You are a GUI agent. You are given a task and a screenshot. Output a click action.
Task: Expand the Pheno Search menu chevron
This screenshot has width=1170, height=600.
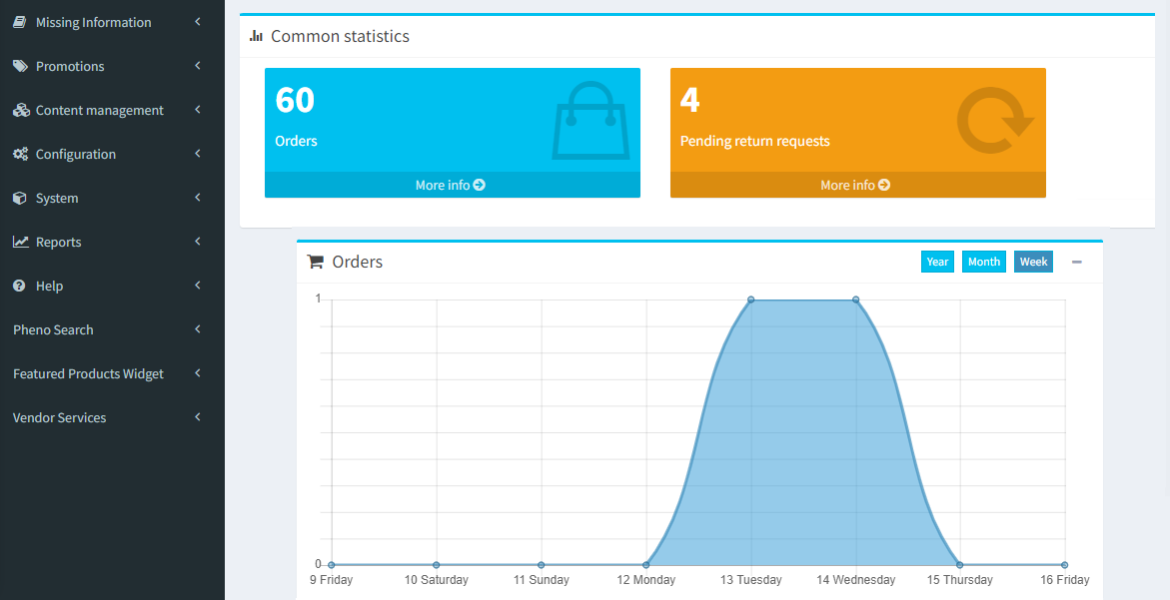(x=198, y=330)
